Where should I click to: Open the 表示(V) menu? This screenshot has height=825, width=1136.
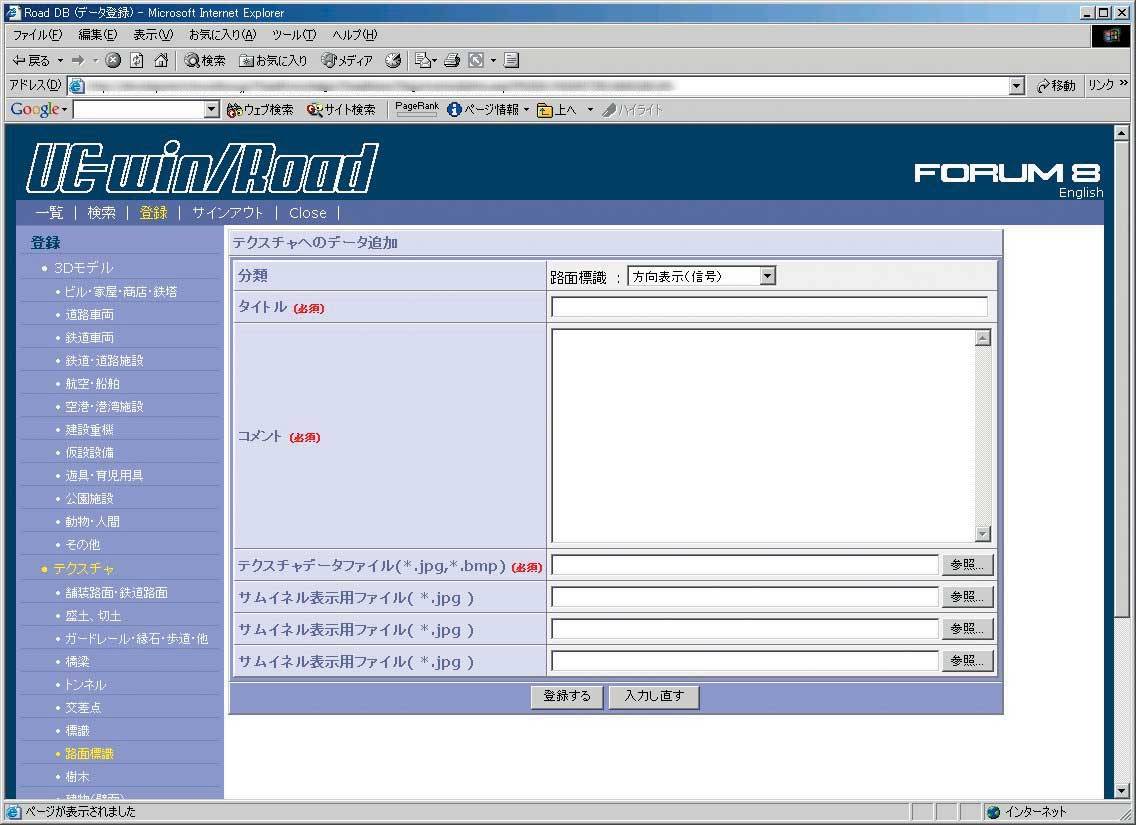click(x=153, y=34)
